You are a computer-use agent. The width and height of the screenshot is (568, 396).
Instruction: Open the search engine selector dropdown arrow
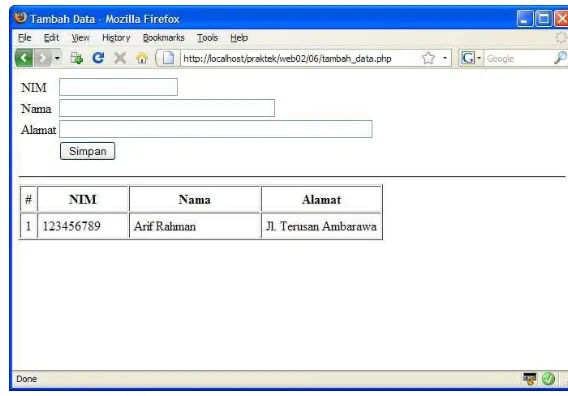coord(479,58)
